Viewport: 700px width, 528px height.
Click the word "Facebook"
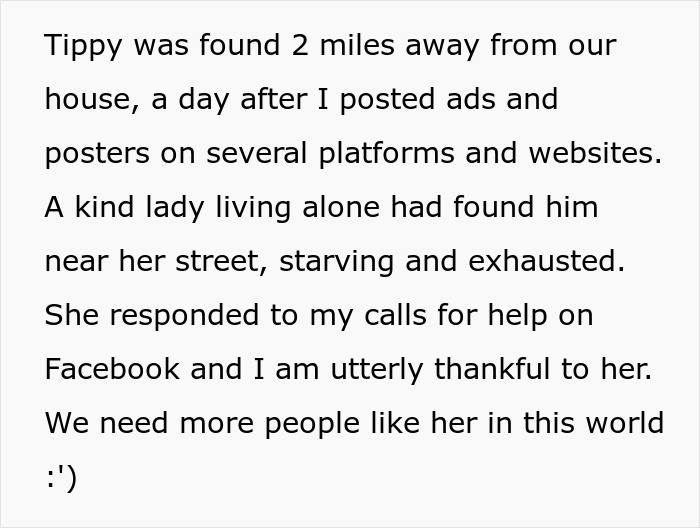[112, 370]
